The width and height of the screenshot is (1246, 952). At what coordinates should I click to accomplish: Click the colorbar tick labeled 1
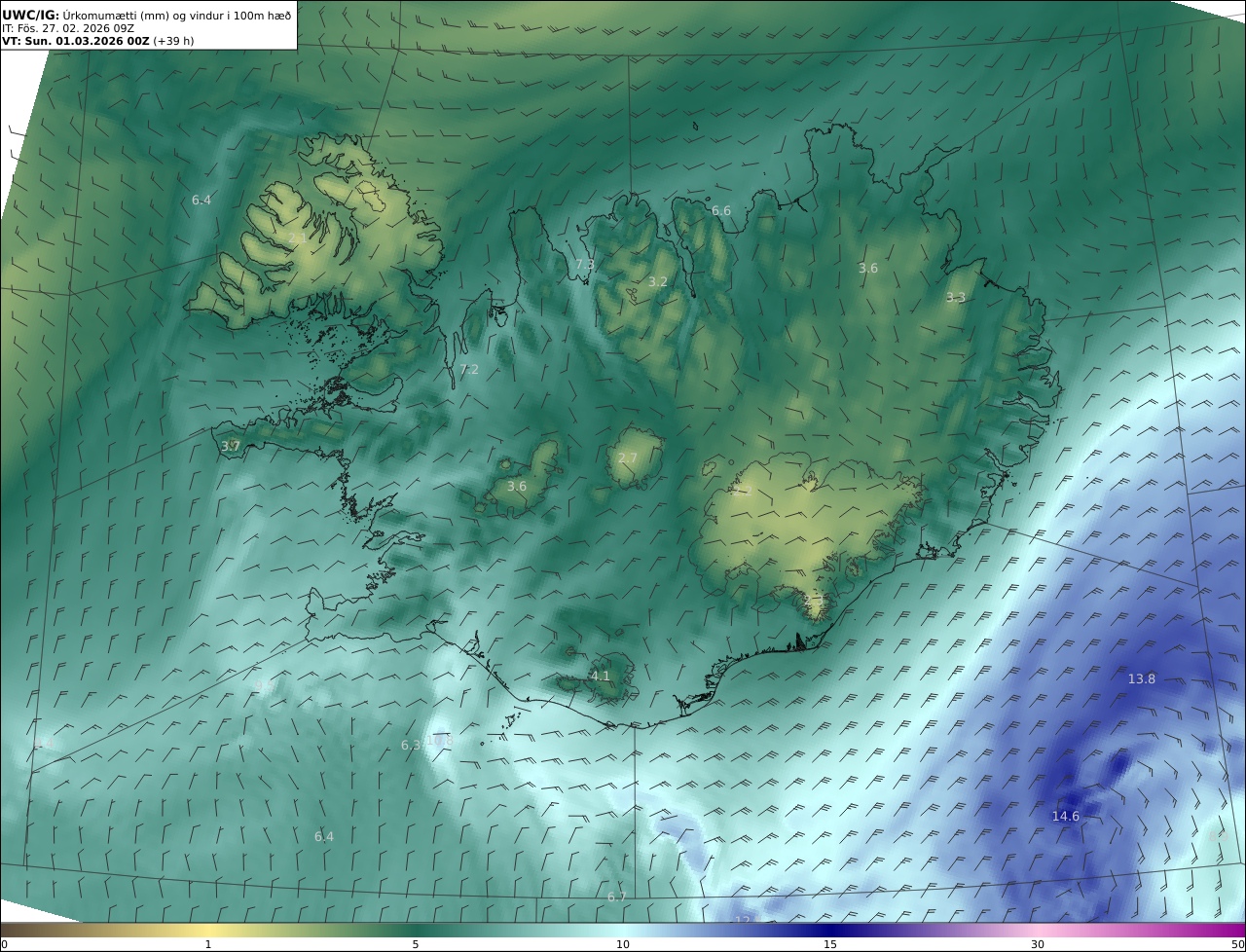(208, 944)
